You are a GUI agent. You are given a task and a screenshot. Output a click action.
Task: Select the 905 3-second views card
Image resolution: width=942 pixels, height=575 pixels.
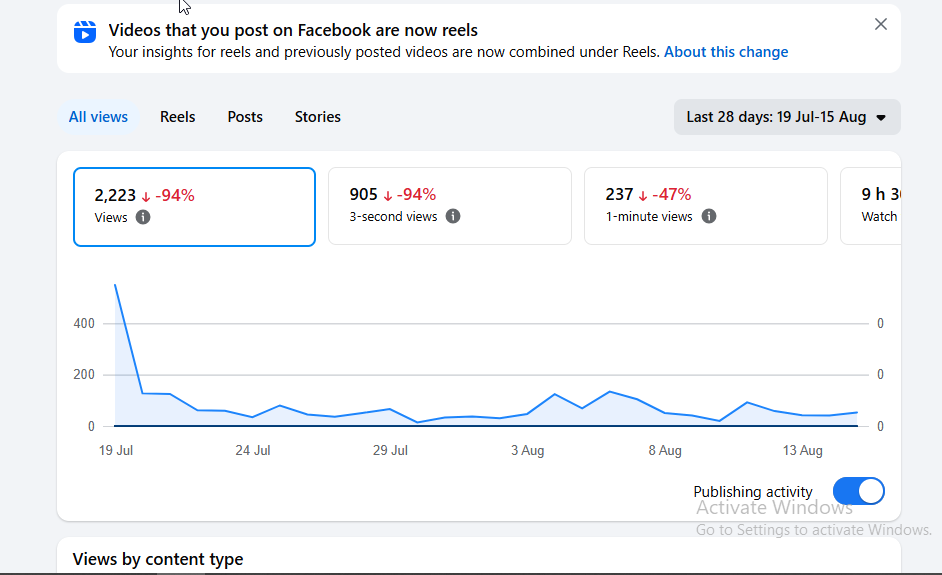[449, 206]
